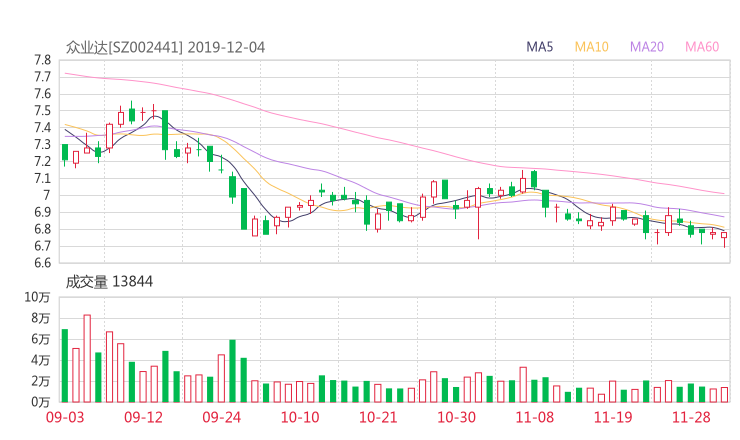
Task: Click the 7.8 price axis label
Action: coord(42,60)
